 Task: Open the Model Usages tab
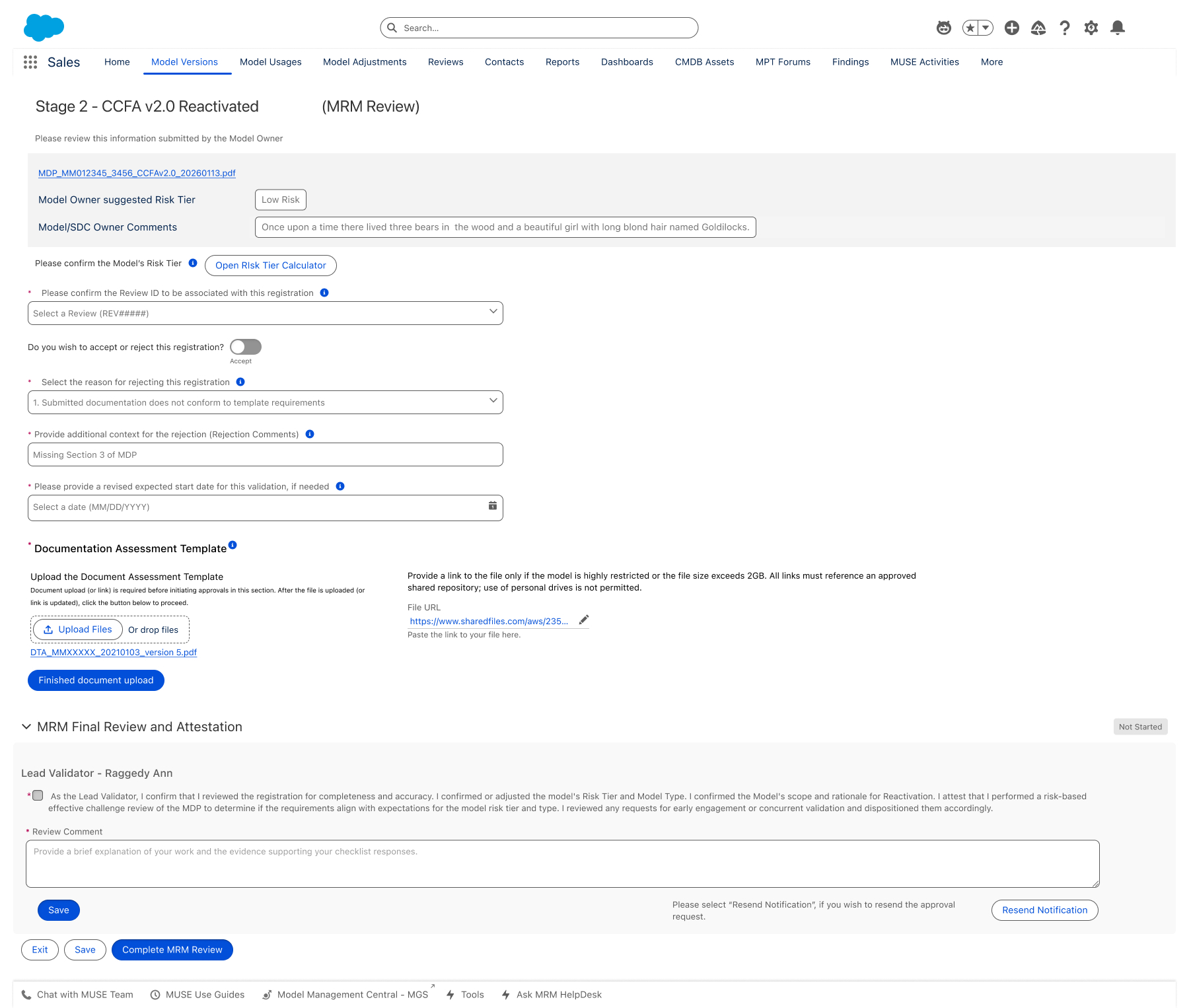tap(271, 62)
